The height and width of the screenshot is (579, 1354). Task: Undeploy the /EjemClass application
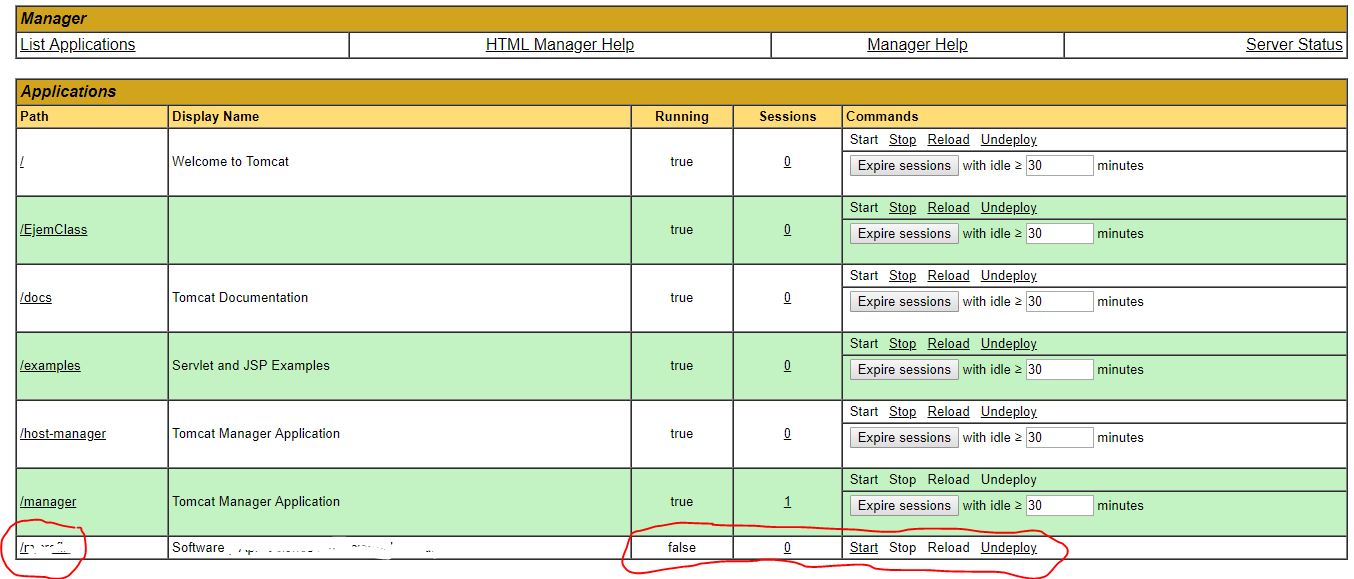tap(1008, 208)
